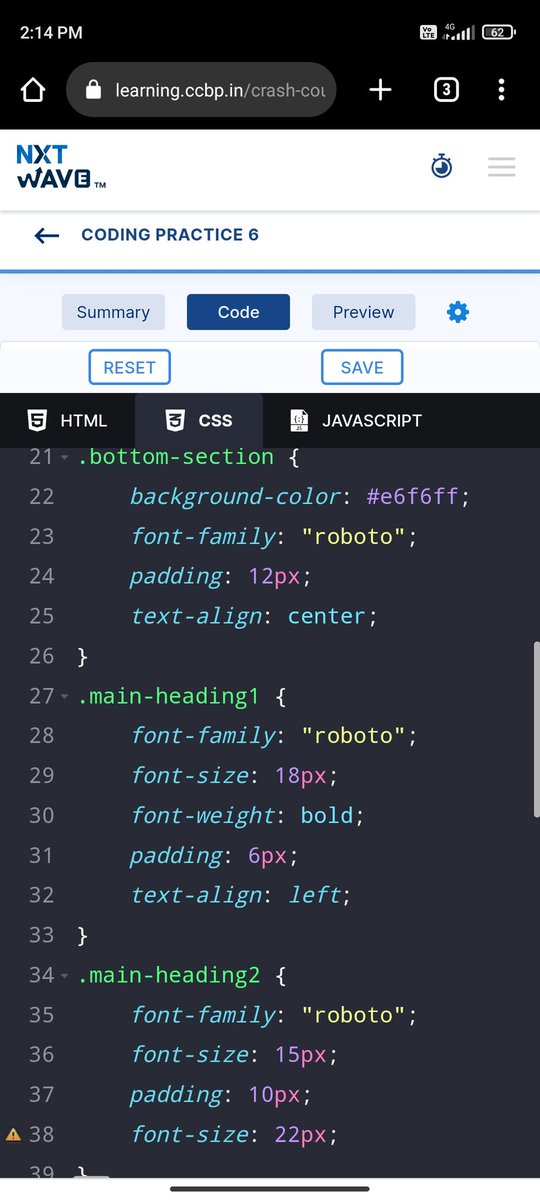Open the hamburger navigation menu

(x=502, y=167)
